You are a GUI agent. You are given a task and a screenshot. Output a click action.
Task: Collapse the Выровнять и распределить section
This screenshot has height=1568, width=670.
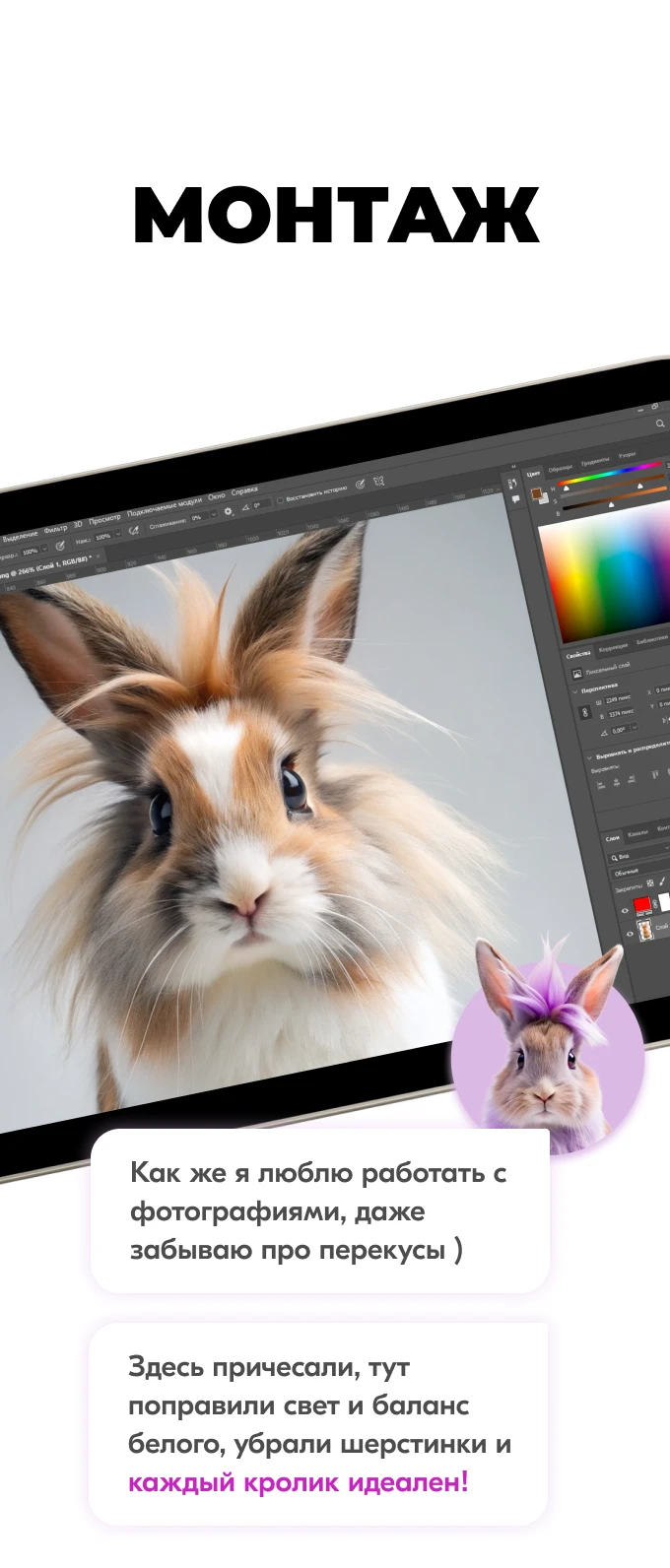(589, 757)
